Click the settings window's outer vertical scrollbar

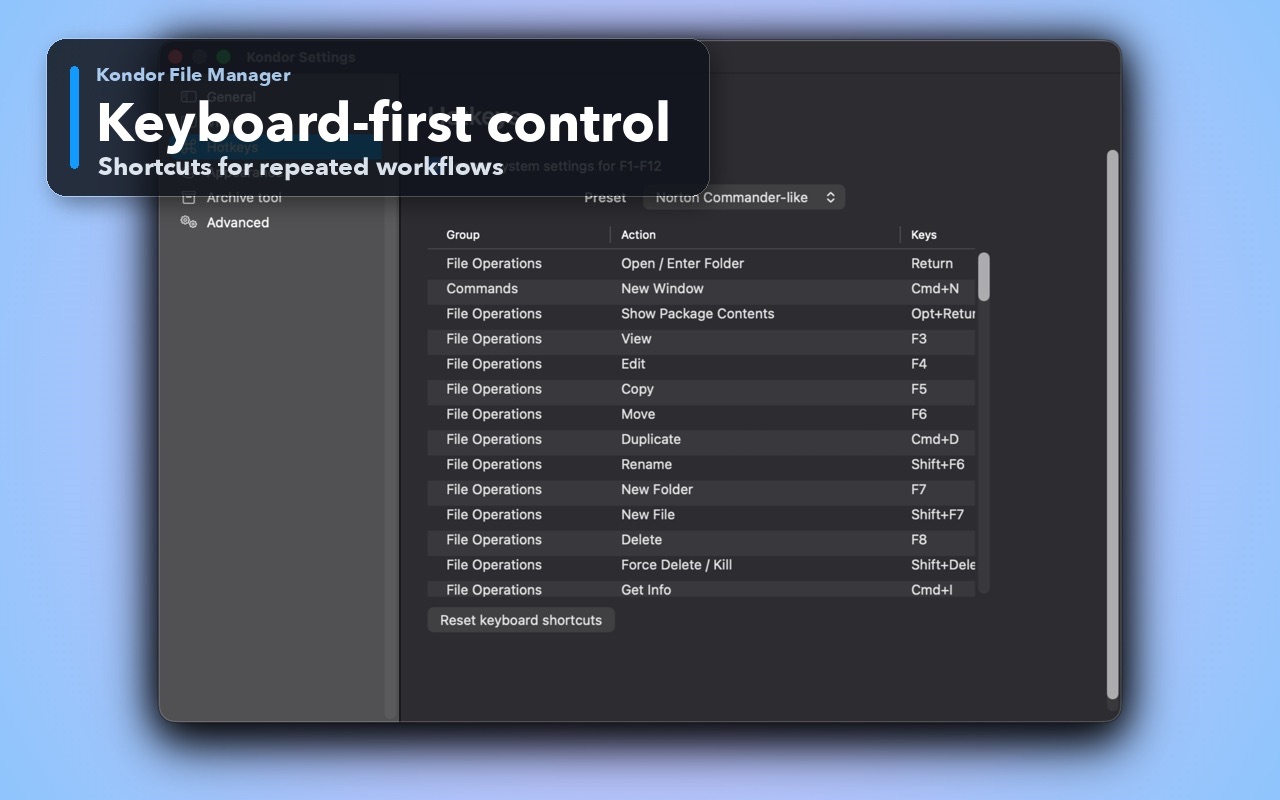tap(1112, 425)
